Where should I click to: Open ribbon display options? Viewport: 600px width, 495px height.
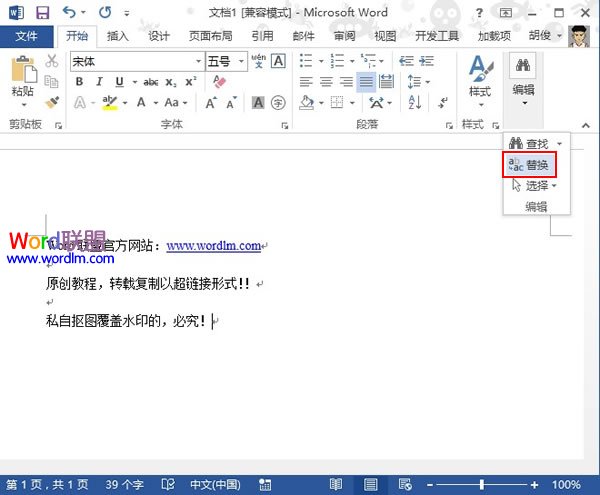coord(505,13)
